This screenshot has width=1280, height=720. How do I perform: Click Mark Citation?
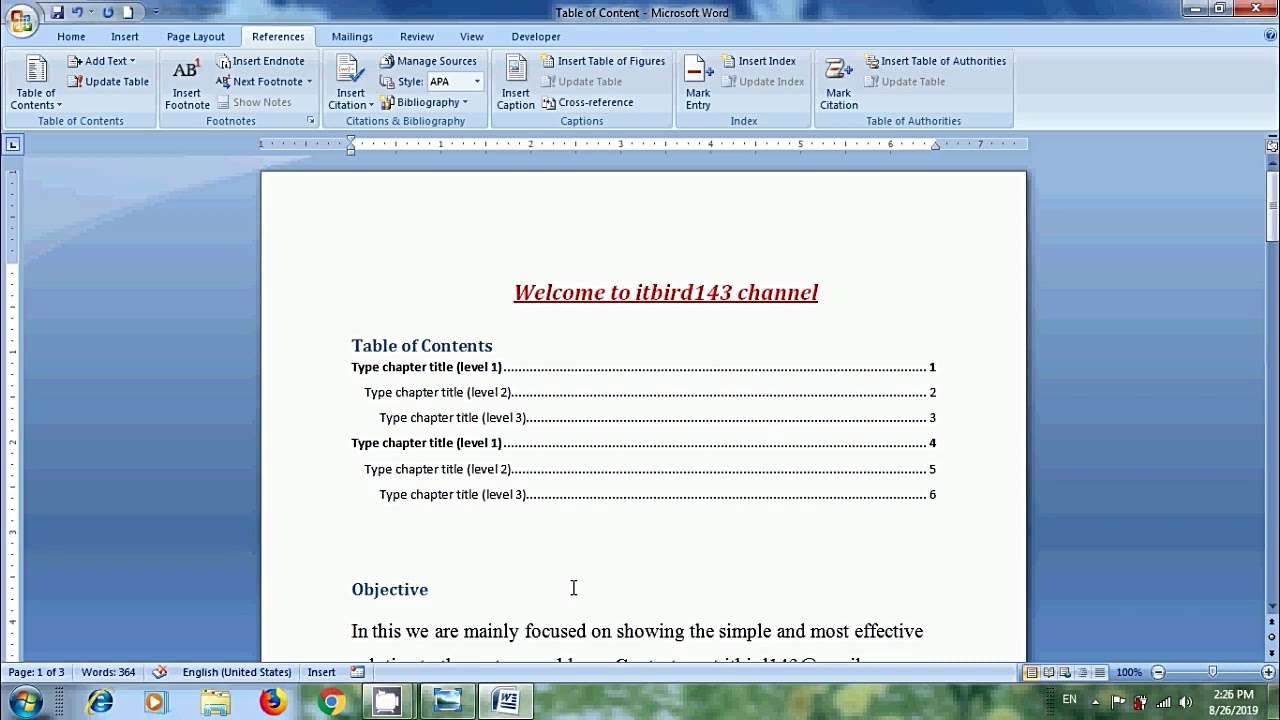839,83
